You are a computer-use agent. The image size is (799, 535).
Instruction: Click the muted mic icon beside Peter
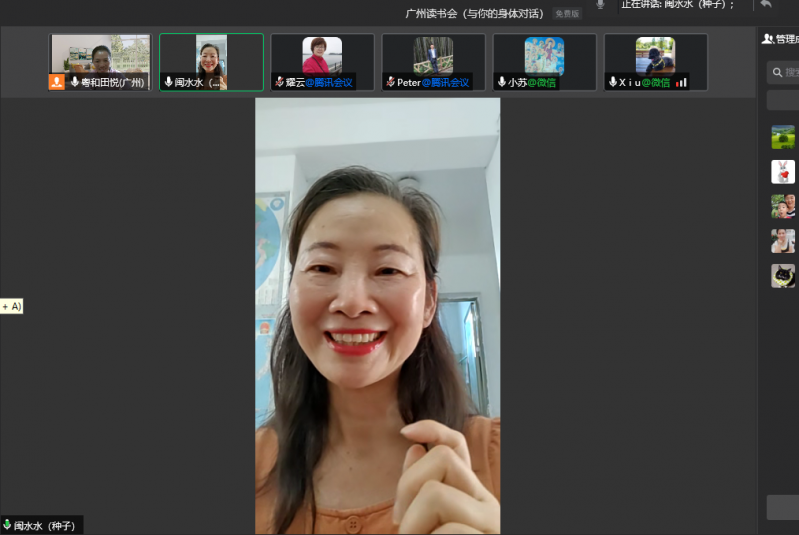click(390, 82)
